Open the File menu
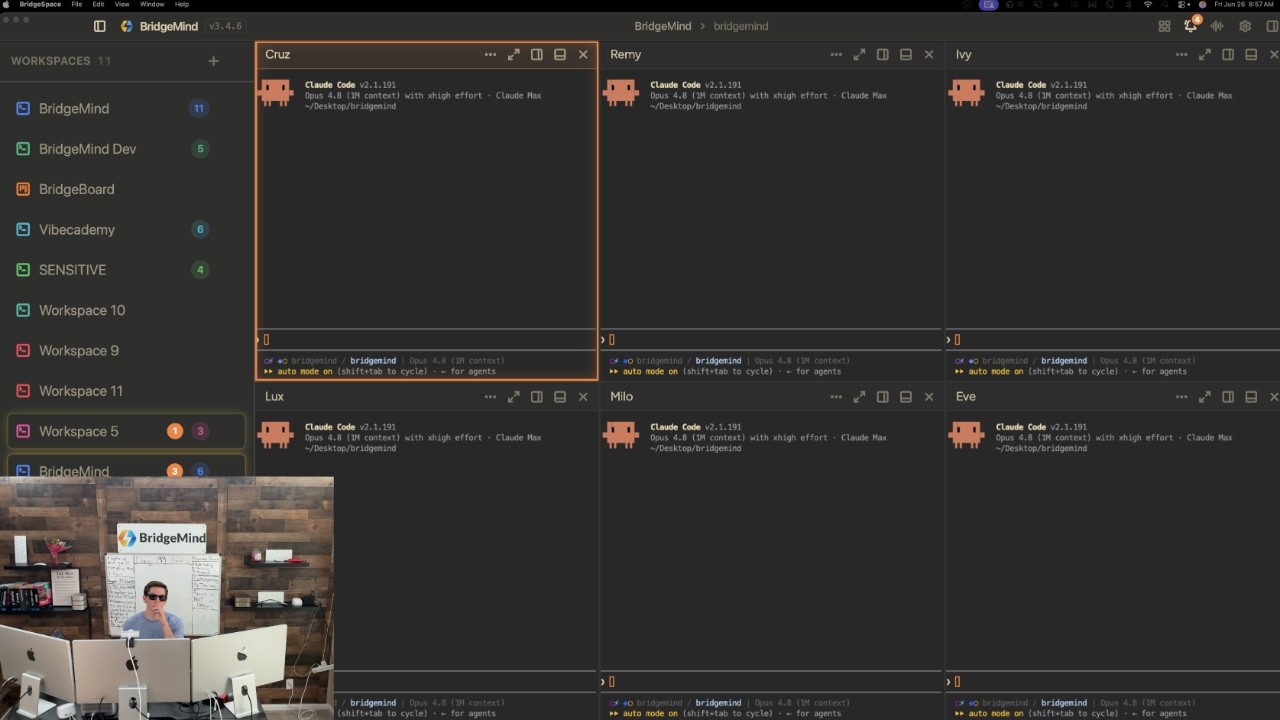The height and width of the screenshot is (720, 1280). 77,5
